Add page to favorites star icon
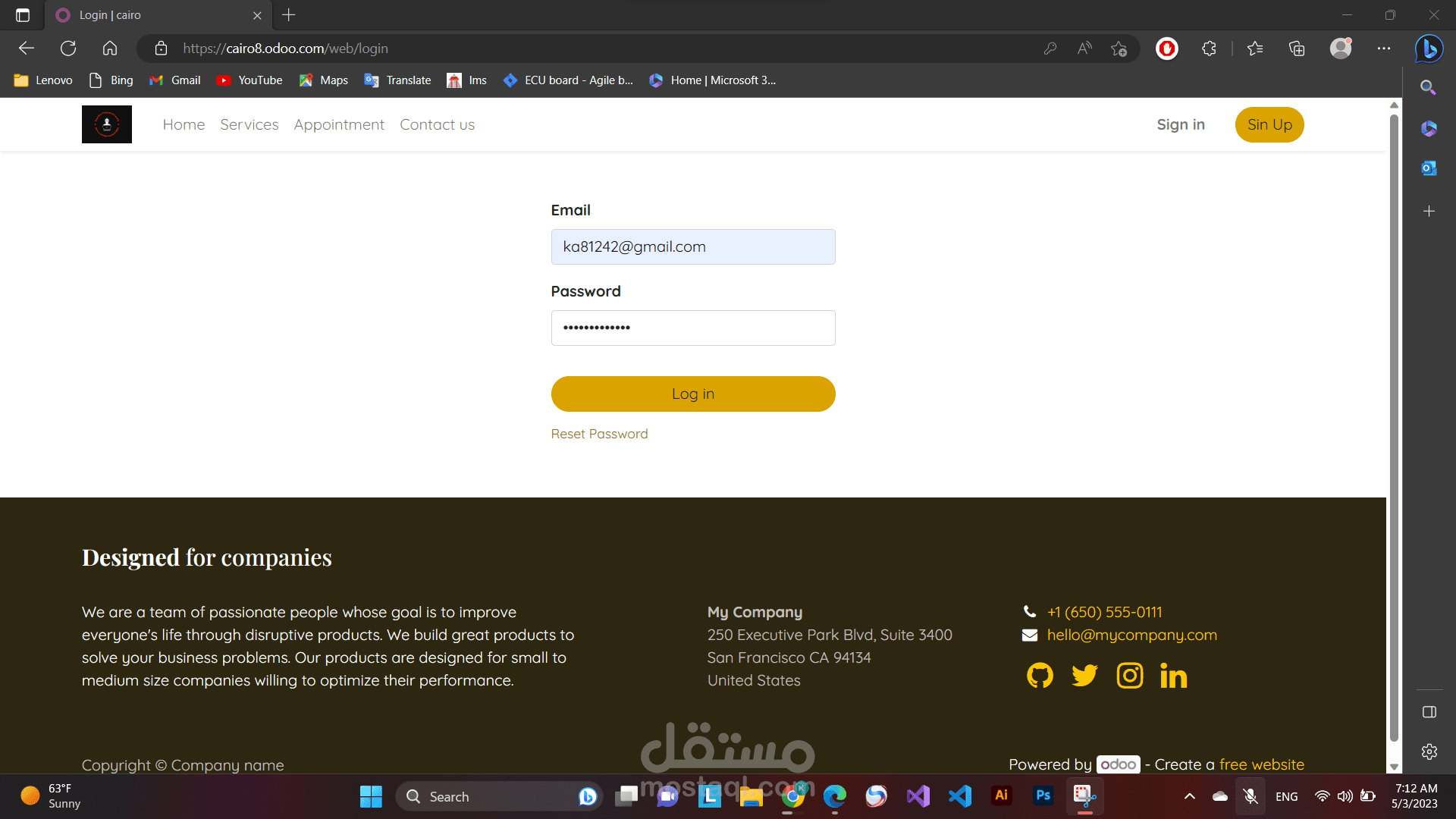 click(1119, 49)
